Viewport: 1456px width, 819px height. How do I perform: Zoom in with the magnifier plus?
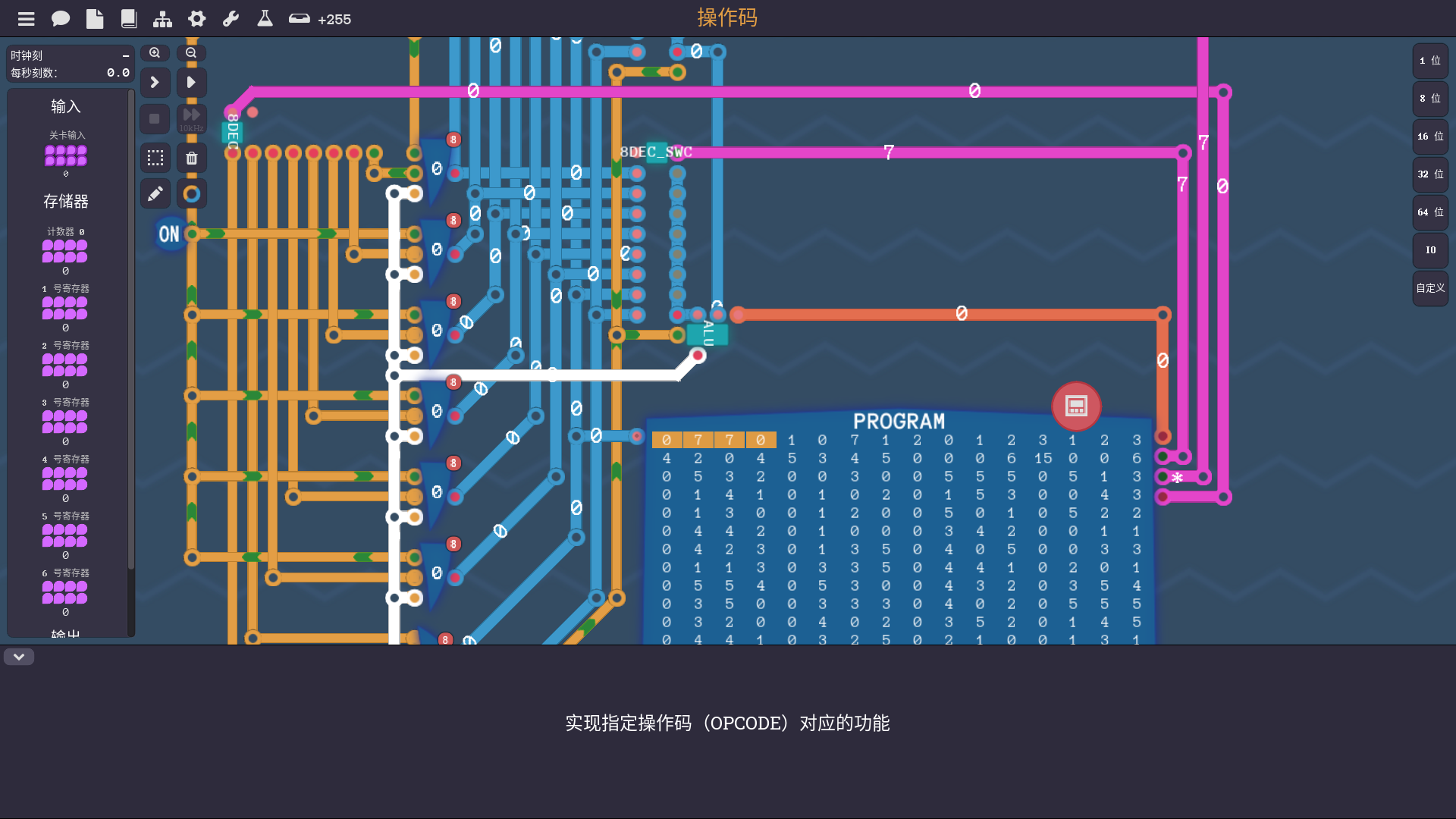[155, 53]
